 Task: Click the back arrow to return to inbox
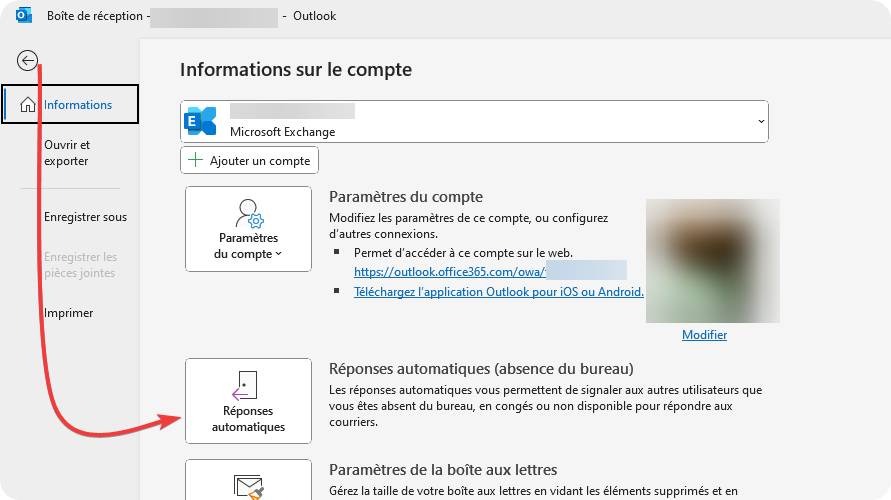(x=27, y=60)
